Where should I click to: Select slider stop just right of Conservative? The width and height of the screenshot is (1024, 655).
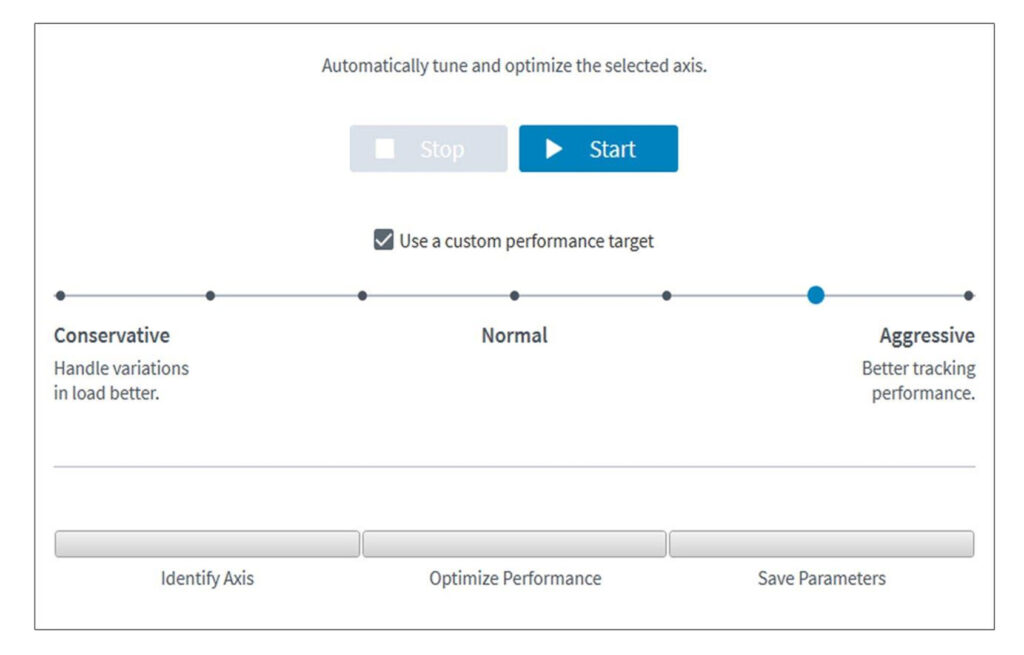point(210,295)
